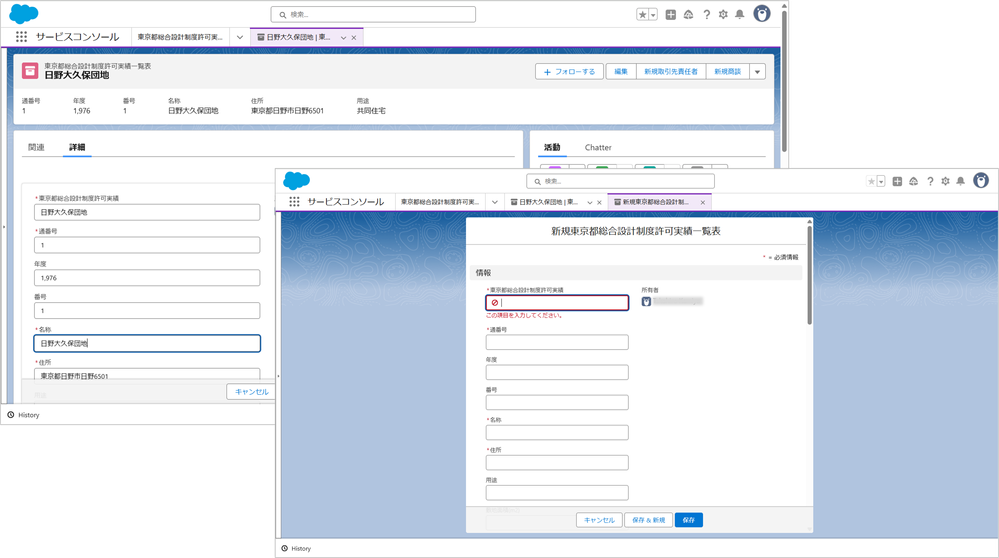The height and width of the screenshot is (558, 999).
Task: Open 日野大久保団地 tab chevron menu, back window
Action: pos(343,38)
